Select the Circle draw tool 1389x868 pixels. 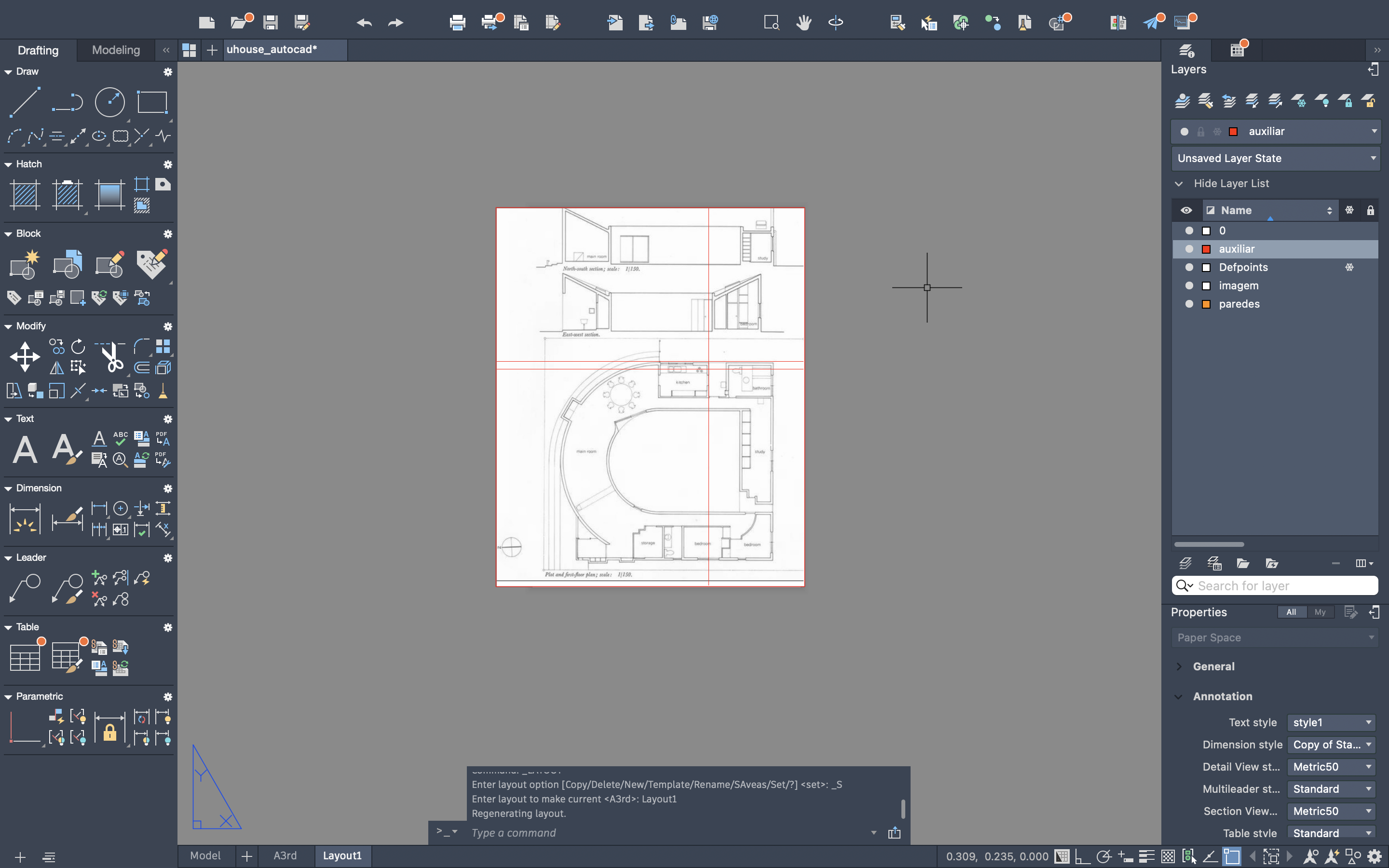coord(109,102)
